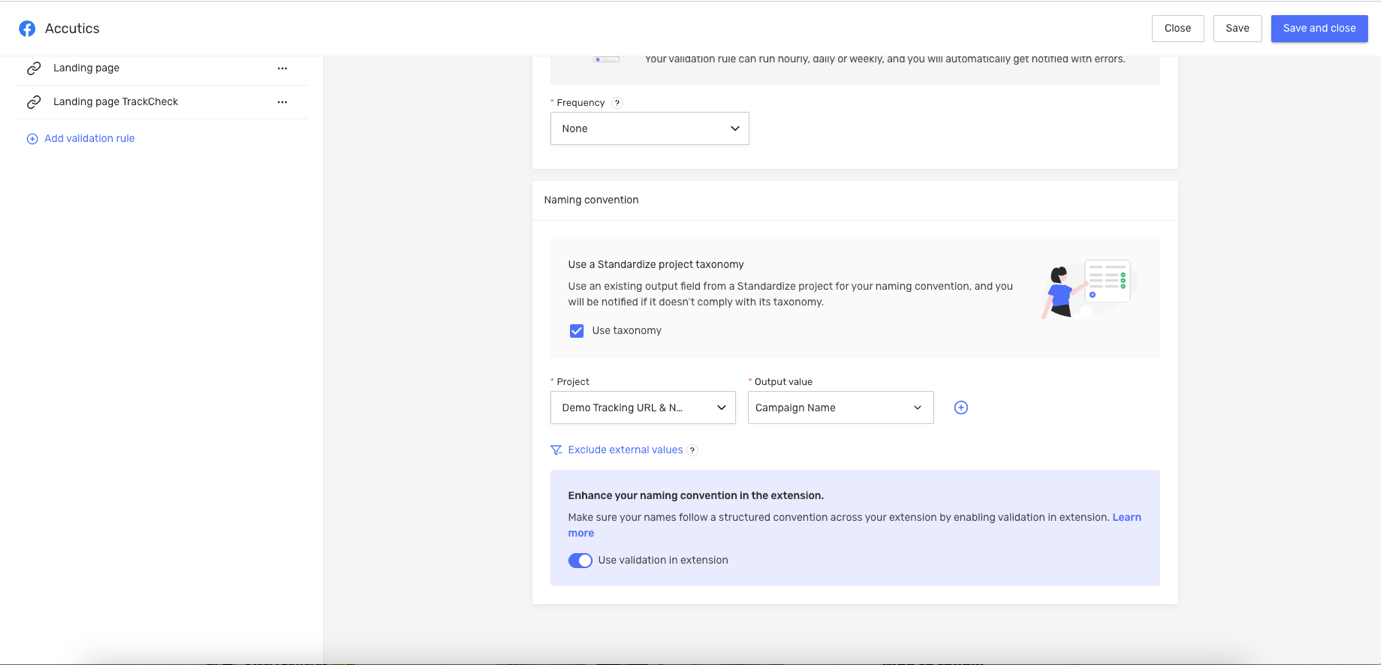Click the Facebook logo icon

click(27, 29)
